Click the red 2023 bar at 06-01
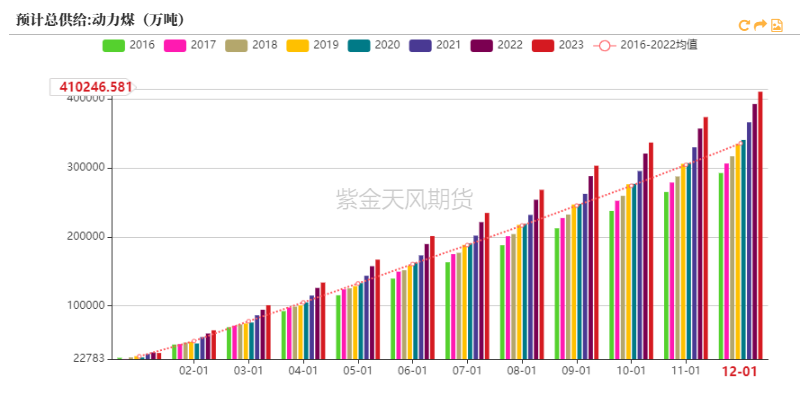The width and height of the screenshot is (809, 413). (432, 297)
